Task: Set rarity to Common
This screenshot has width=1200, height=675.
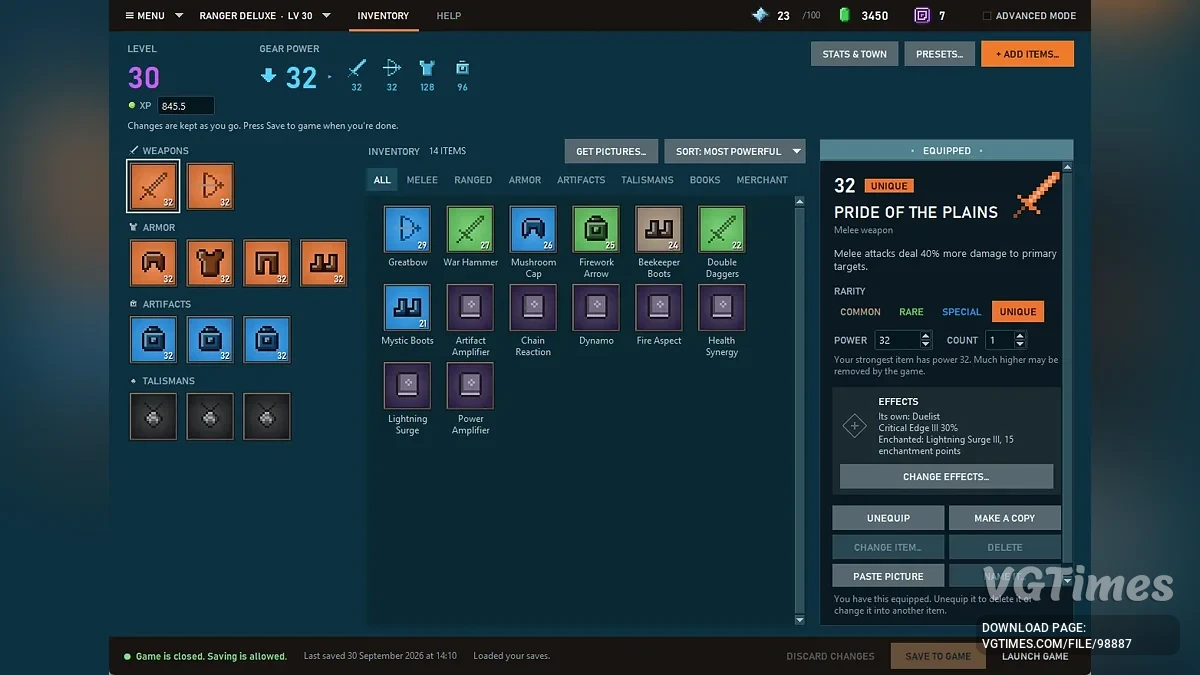Action: click(860, 312)
